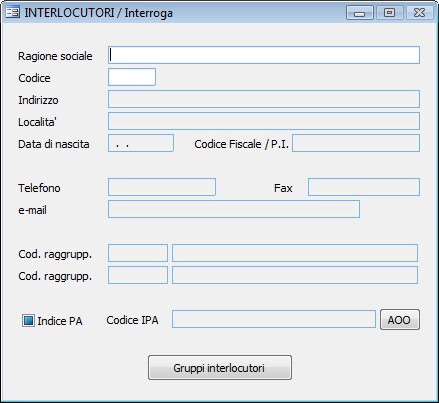This screenshot has width=439, height=403.
Task: Click first Cod. raggrupp. code field
Action: coord(138,253)
